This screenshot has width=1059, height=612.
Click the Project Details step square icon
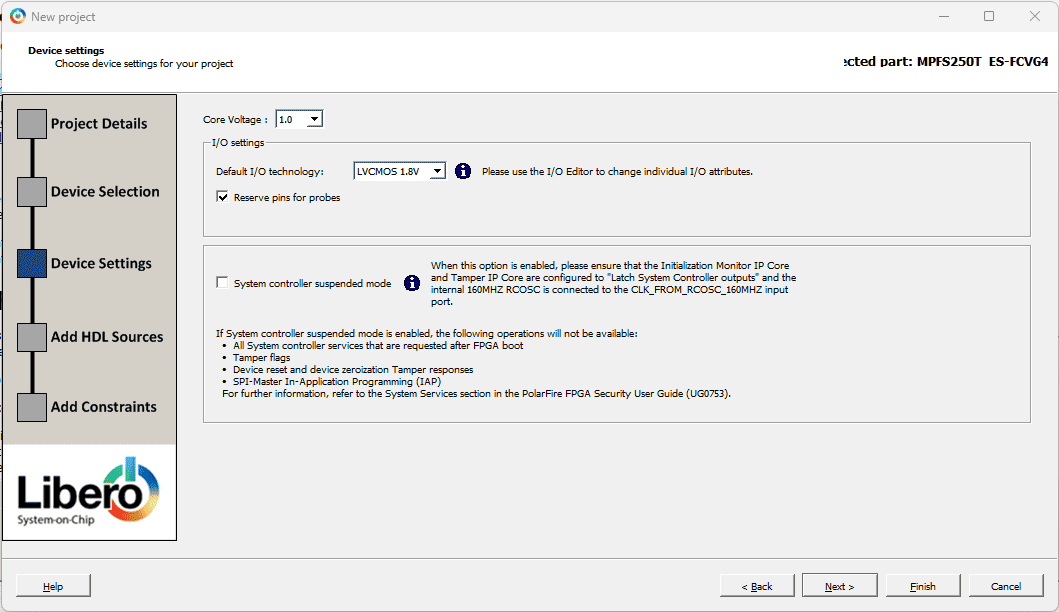32,124
